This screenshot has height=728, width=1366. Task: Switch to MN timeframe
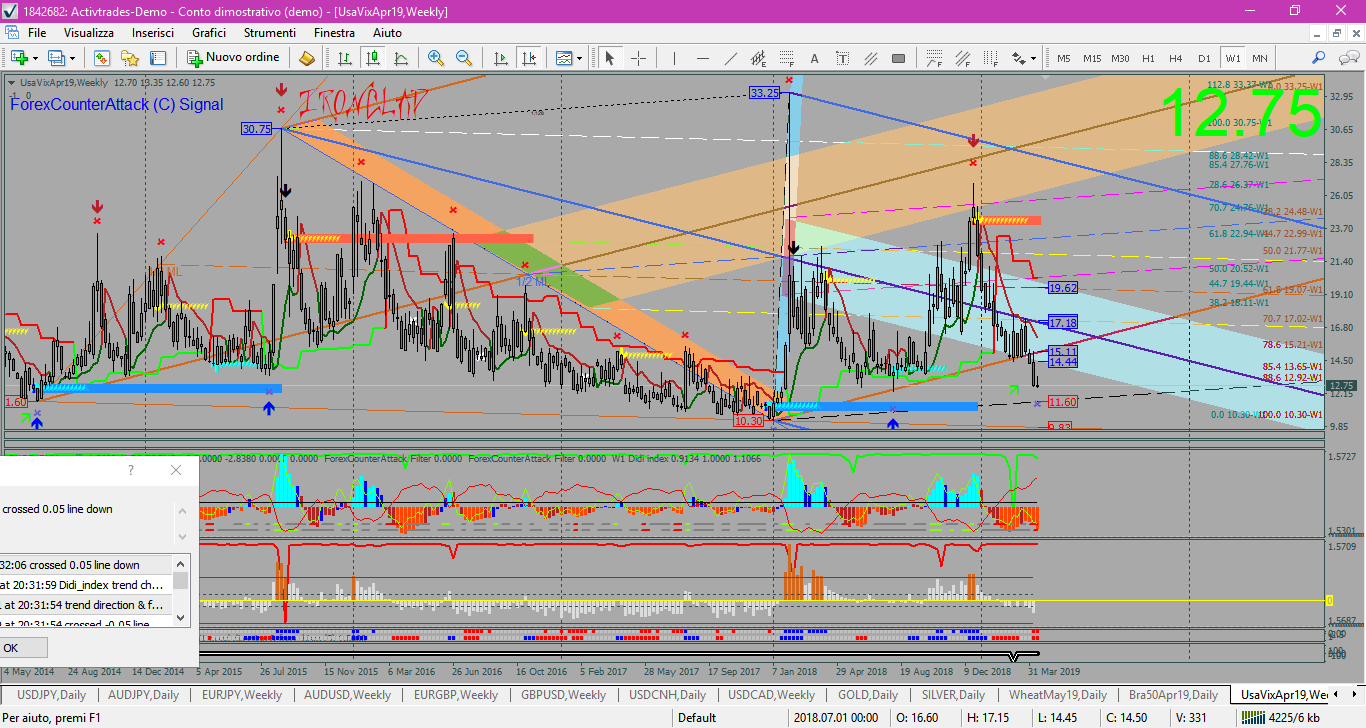click(x=1259, y=58)
